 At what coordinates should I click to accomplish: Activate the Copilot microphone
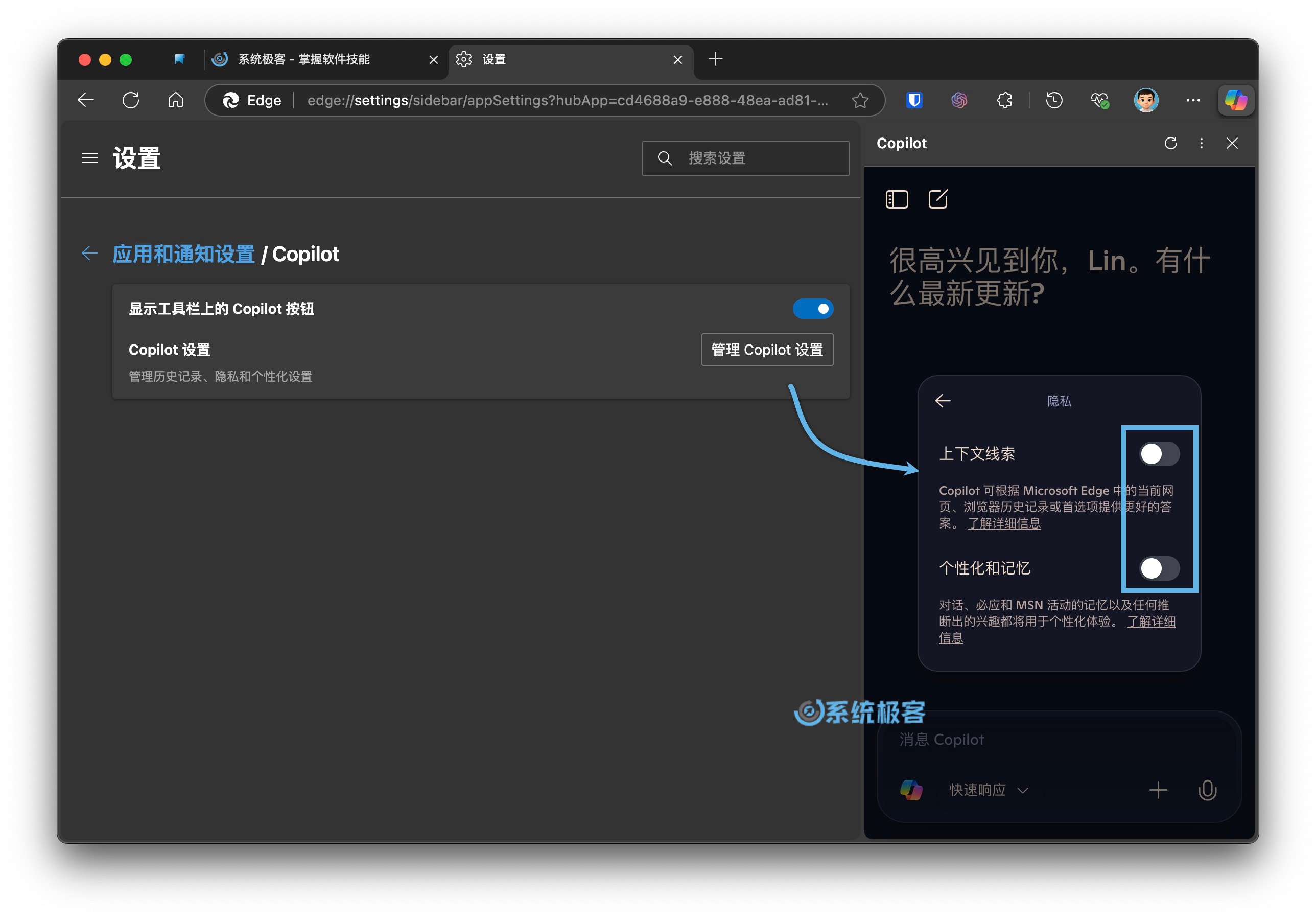click(x=1207, y=790)
